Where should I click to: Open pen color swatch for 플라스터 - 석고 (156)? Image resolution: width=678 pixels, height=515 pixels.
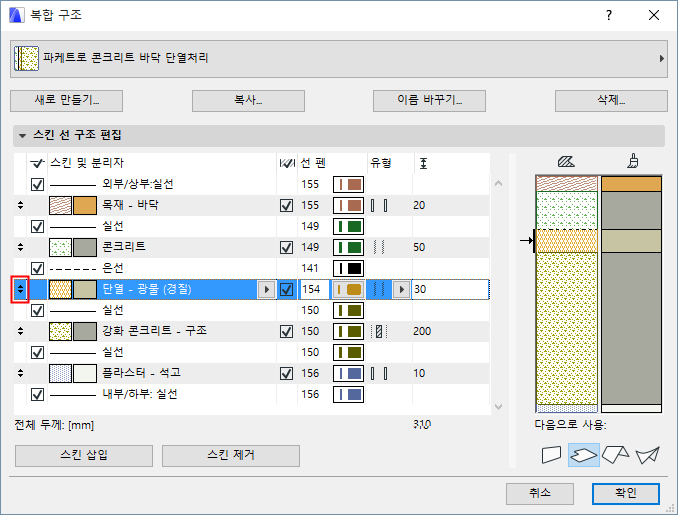coord(348,373)
